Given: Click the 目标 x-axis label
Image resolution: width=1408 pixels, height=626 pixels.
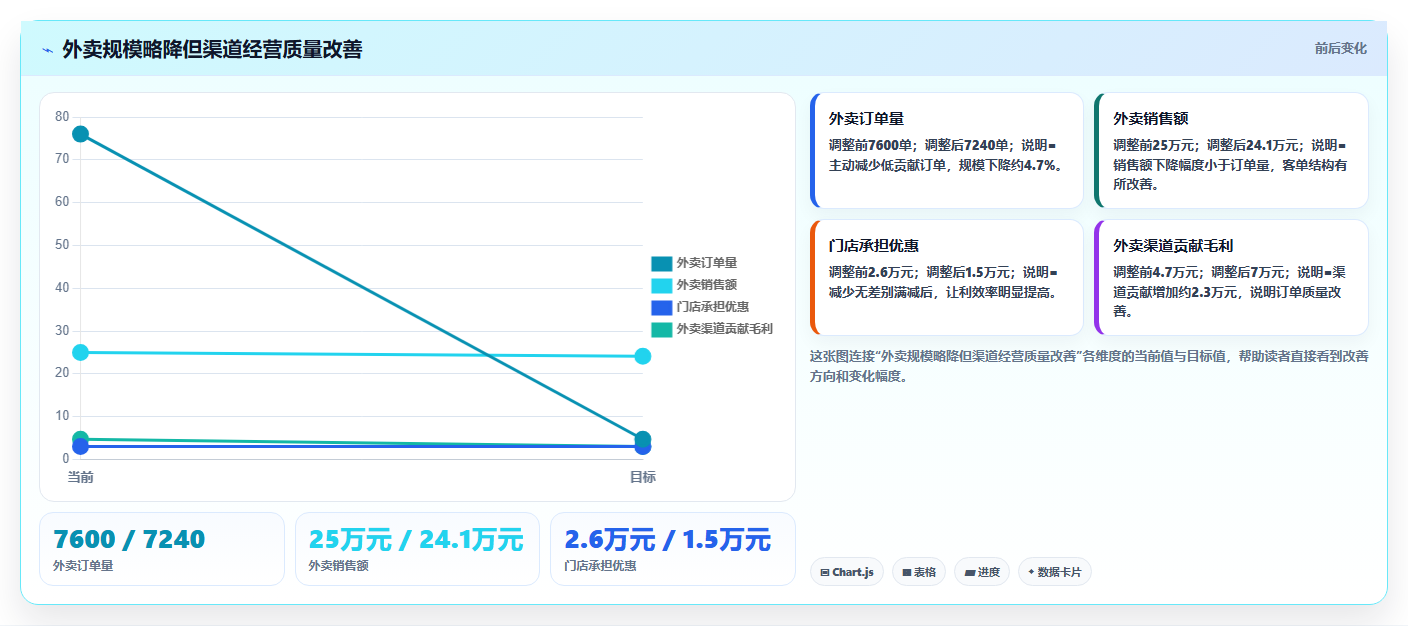Looking at the screenshot, I should pos(643,477).
